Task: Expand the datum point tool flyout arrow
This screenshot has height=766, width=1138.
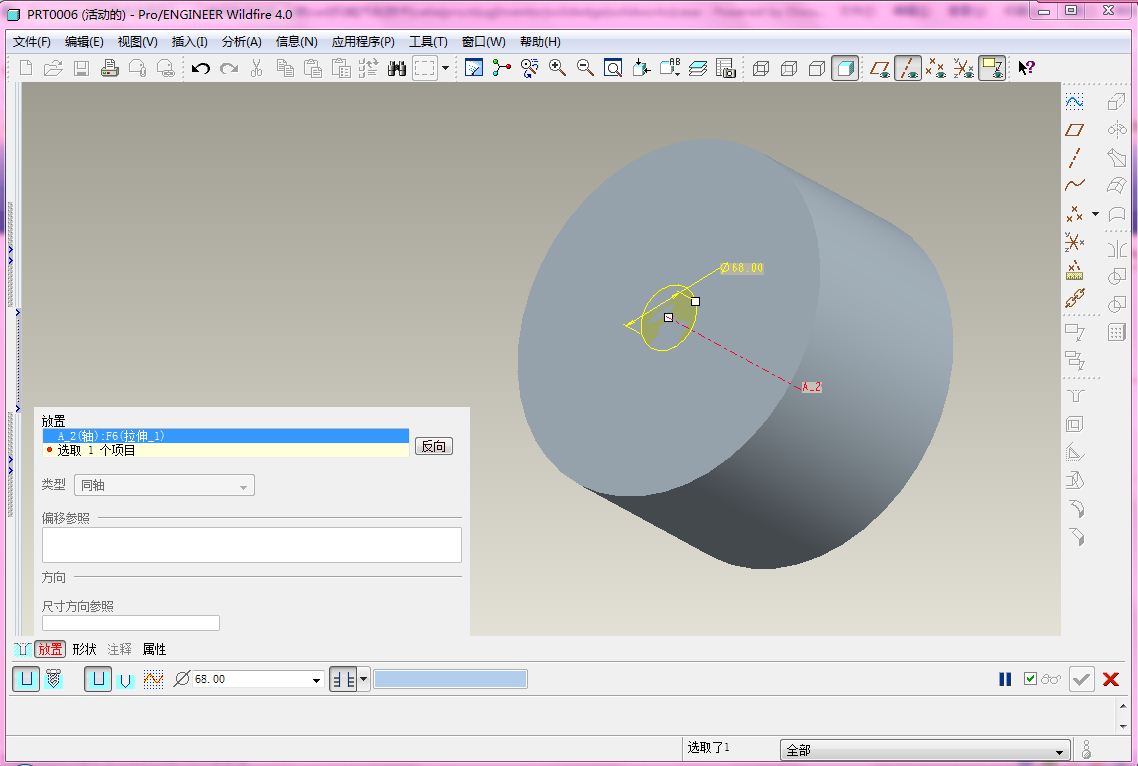Action: 1095,213
